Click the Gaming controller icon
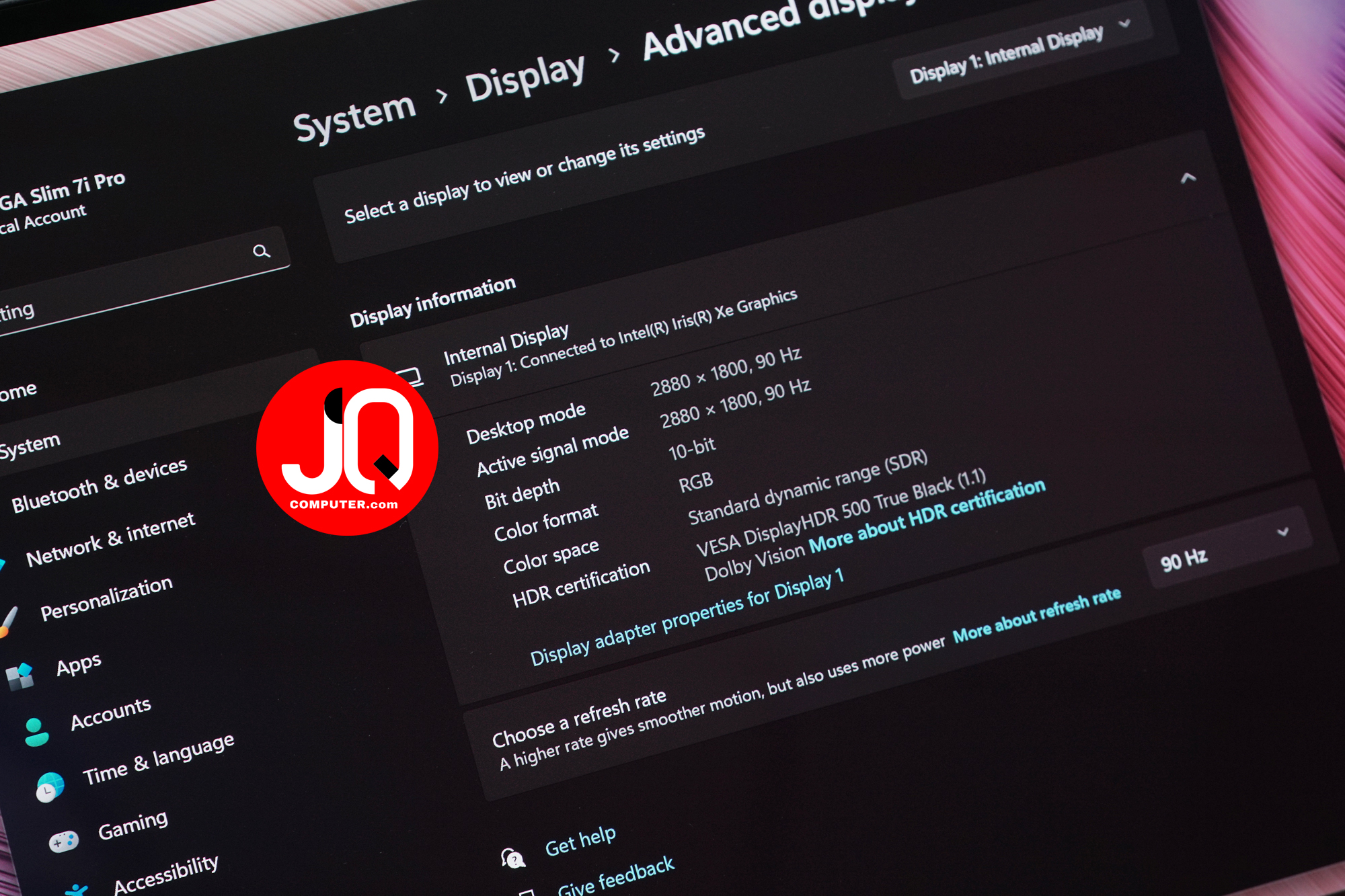Image resolution: width=1345 pixels, height=896 pixels. tap(64, 842)
